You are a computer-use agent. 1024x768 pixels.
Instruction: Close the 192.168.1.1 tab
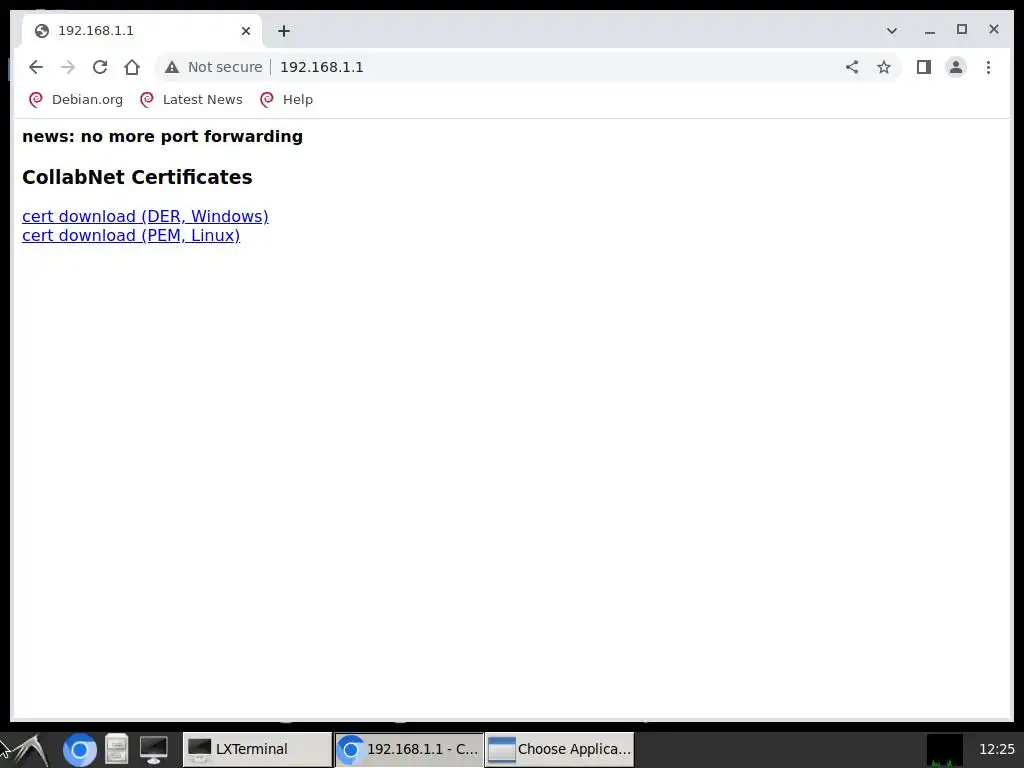click(246, 31)
